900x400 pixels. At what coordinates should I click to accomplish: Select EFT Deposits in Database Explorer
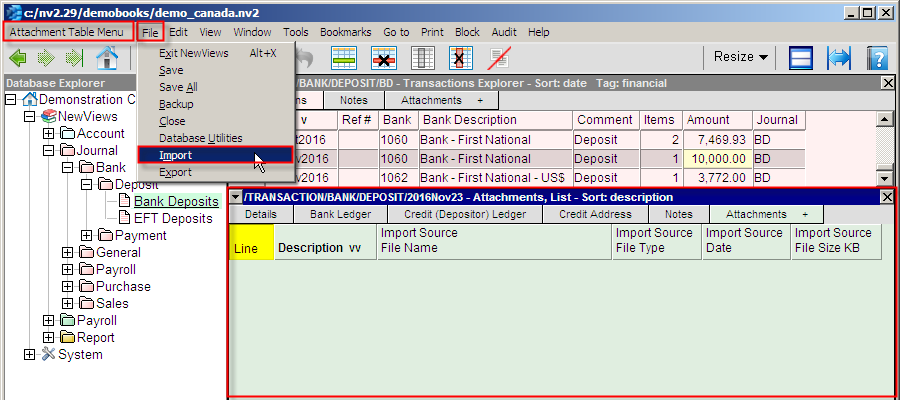point(173,219)
